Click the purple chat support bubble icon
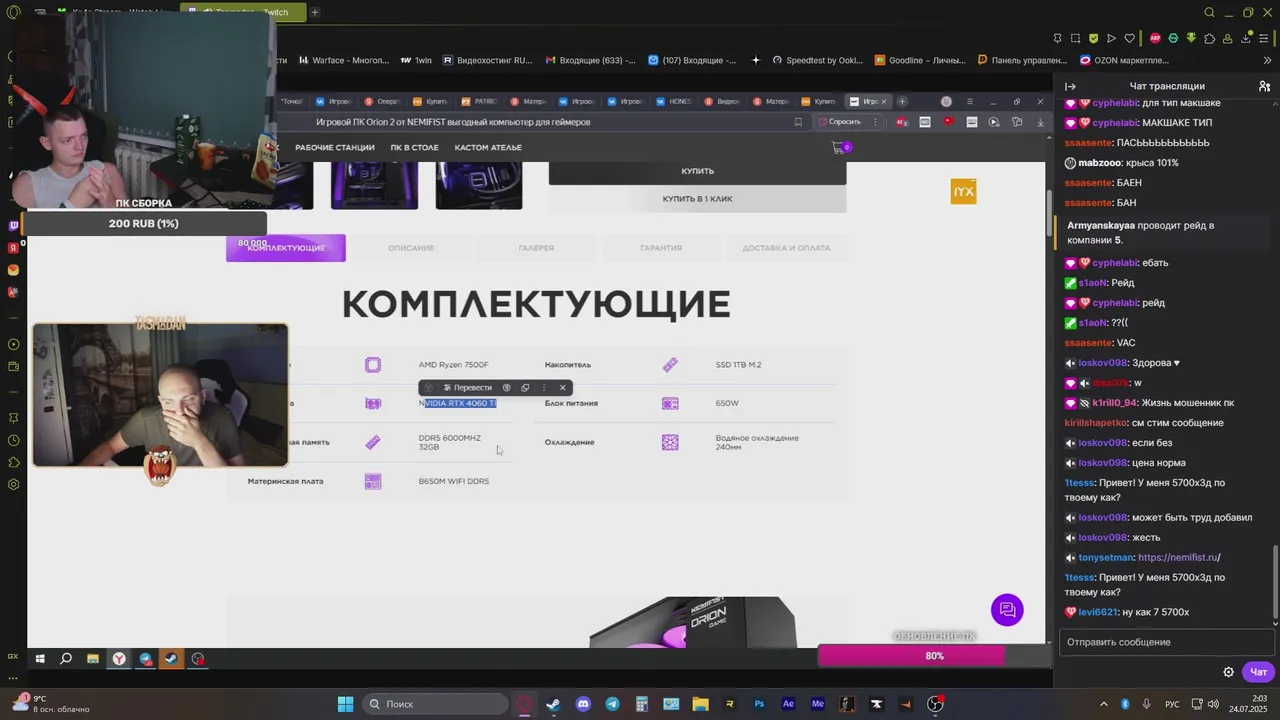The height and width of the screenshot is (720, 1280). point(1007,610)
